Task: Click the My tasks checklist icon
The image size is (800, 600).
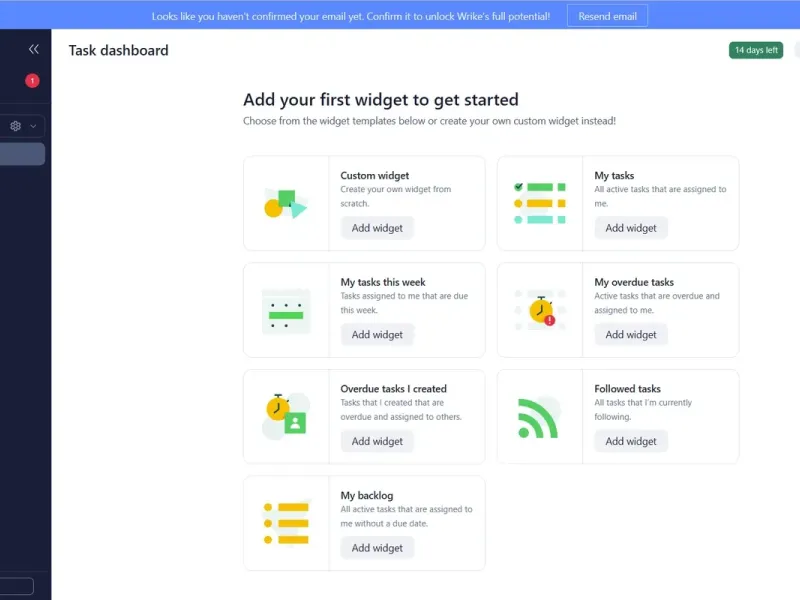Action: (x=539, y=203)
